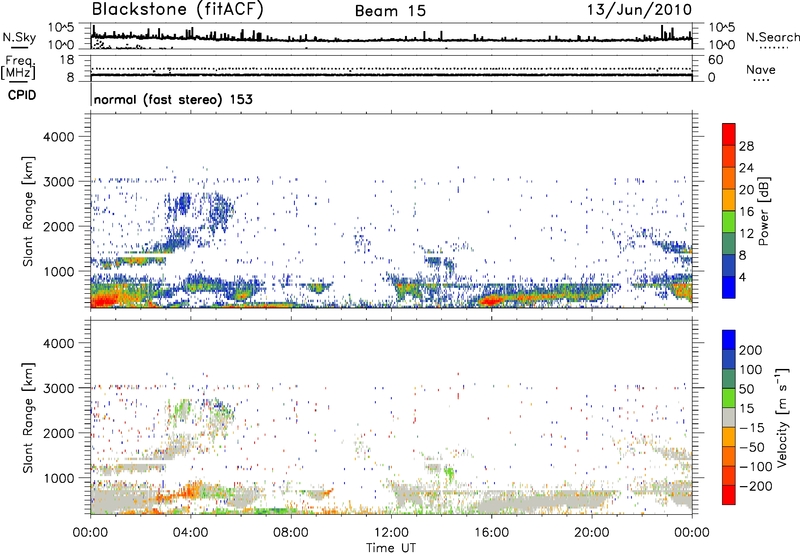This screenshot has height=554, width=800.
Task: Click the "12:00" time tick label
Action: (x=390, y=533)
